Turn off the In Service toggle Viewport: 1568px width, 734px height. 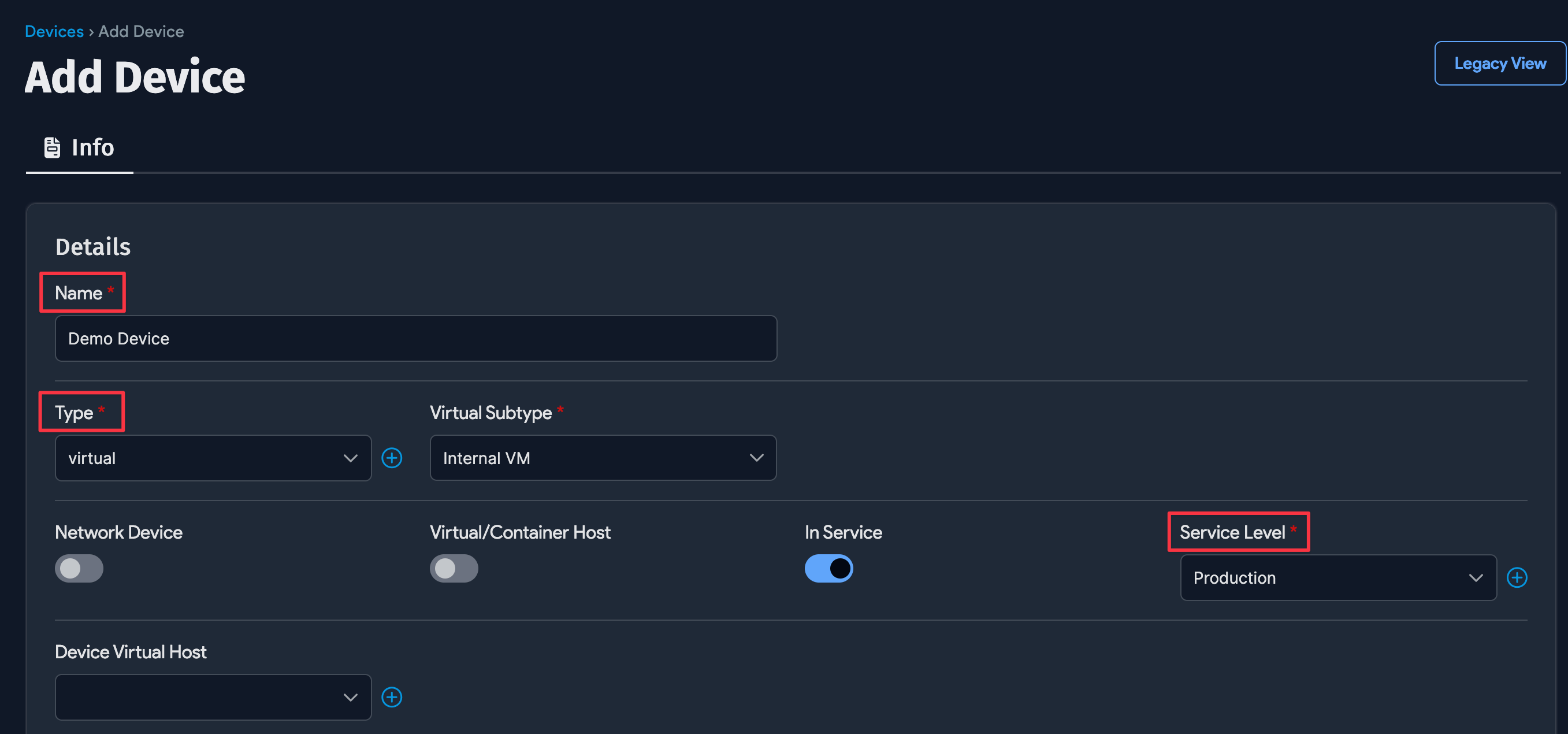(829, 568)
